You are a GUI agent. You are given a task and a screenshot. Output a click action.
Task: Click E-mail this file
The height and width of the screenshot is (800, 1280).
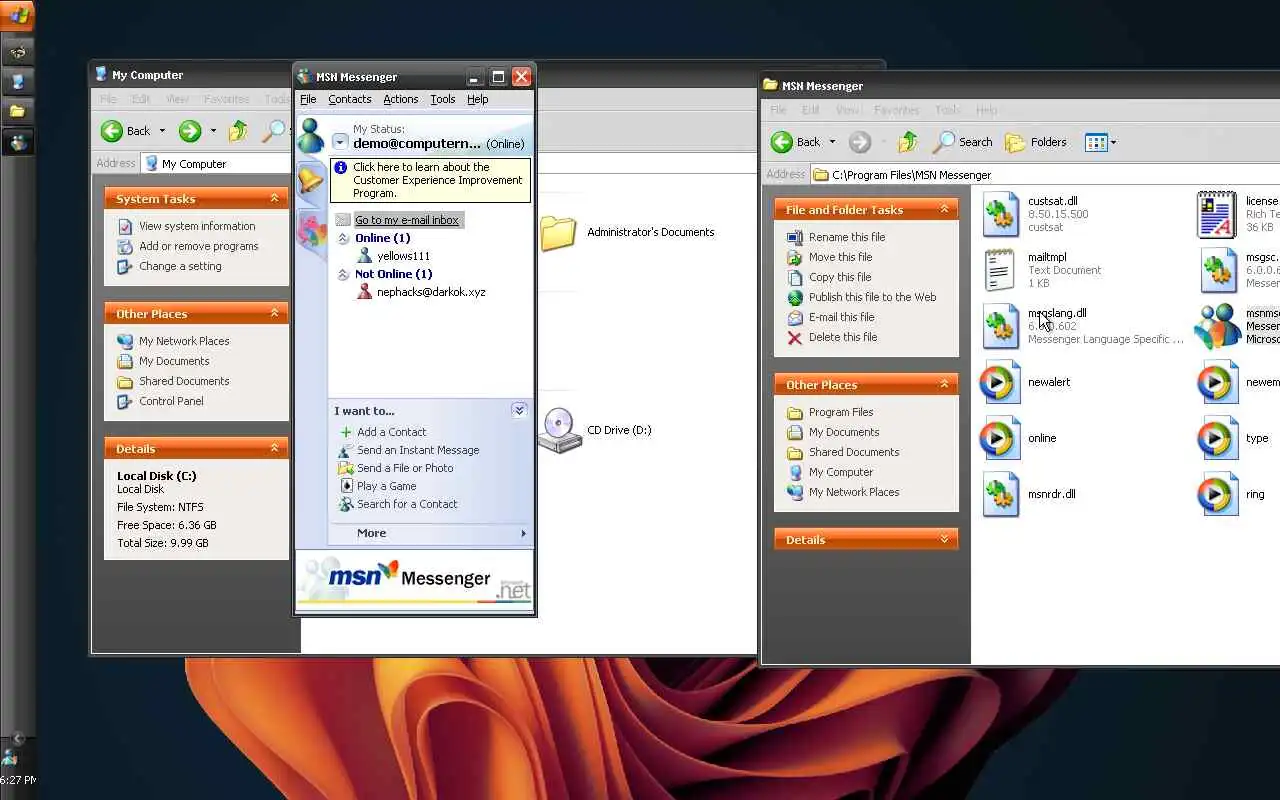(841, 317)
